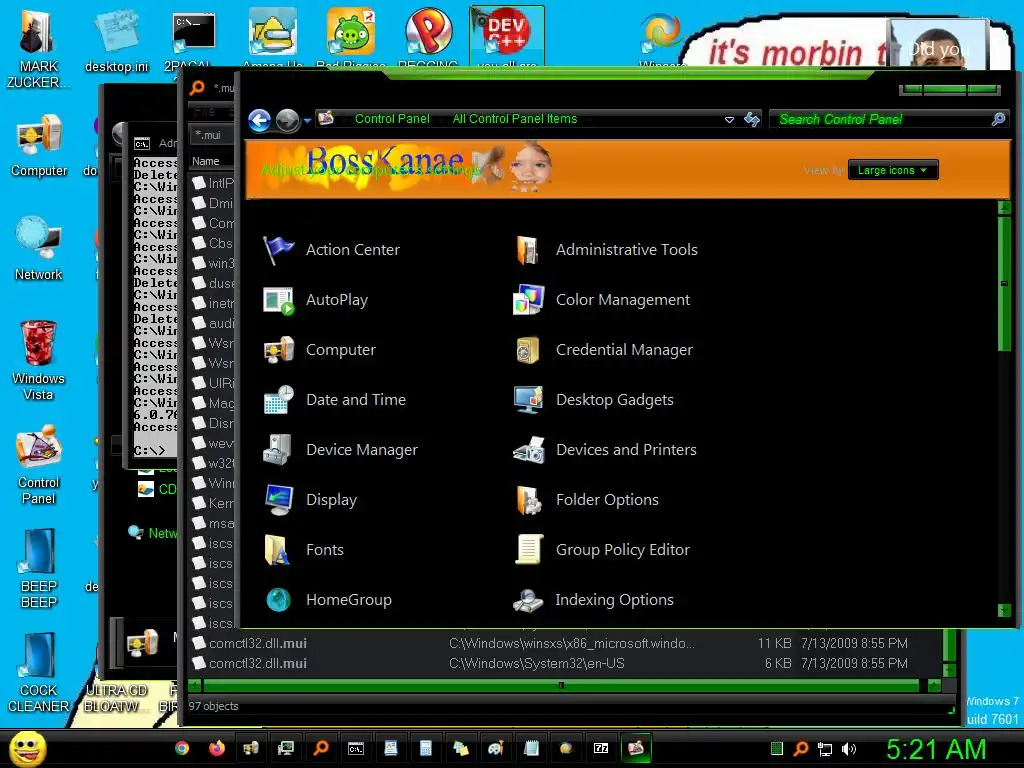Open the COCK CLEANER desktop icon

click(x=38, y=673)
